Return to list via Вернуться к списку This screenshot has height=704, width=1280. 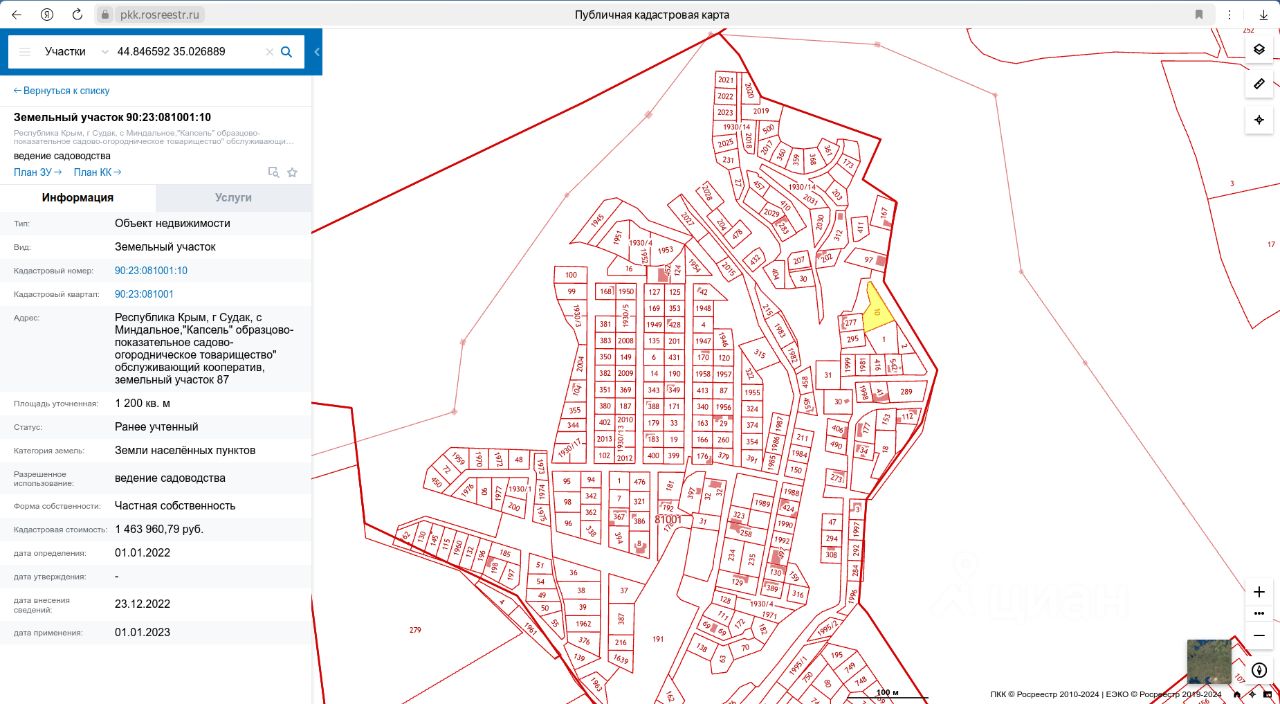click(61, 90)
